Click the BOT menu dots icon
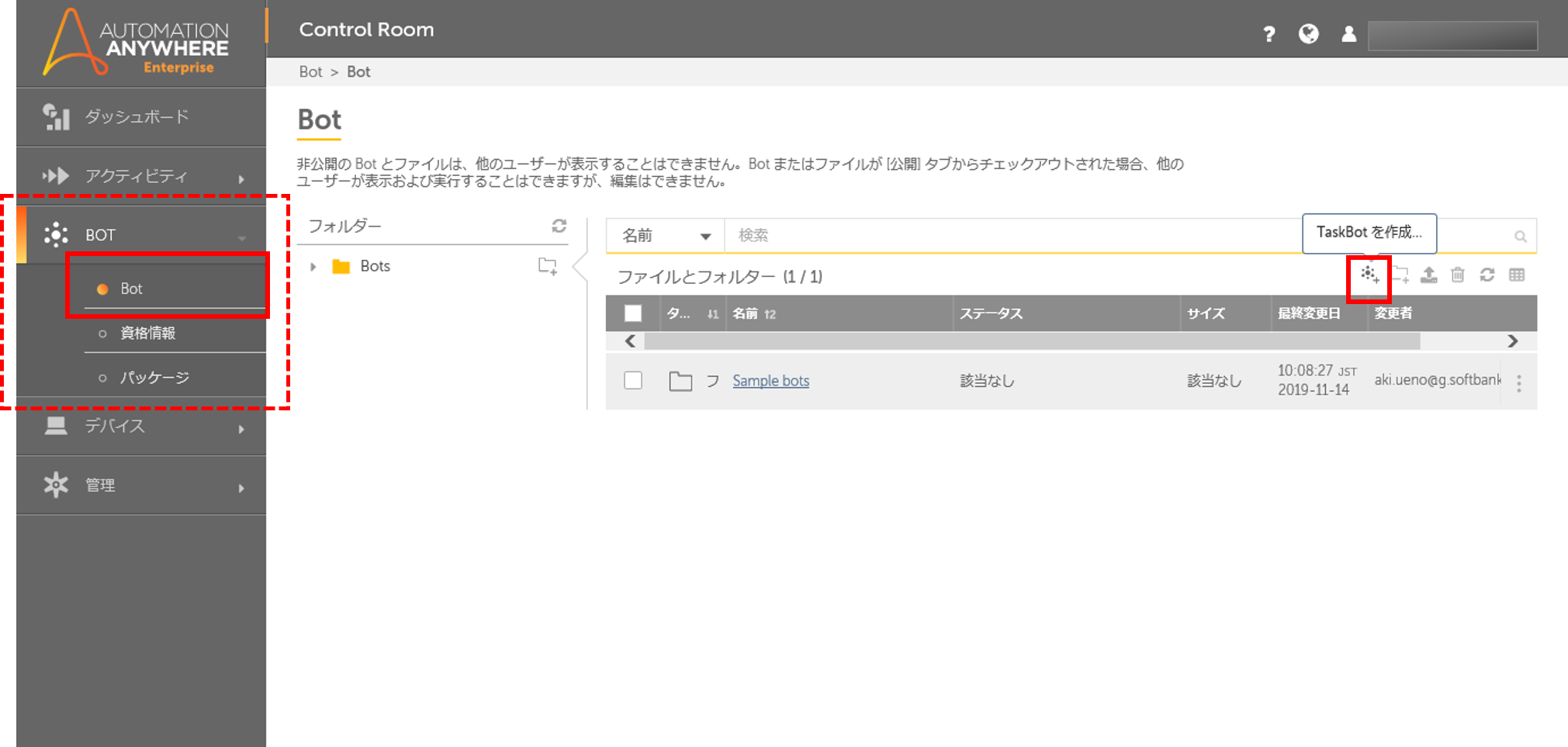This screenshot has height=747, width=1568. coord(56,234)
